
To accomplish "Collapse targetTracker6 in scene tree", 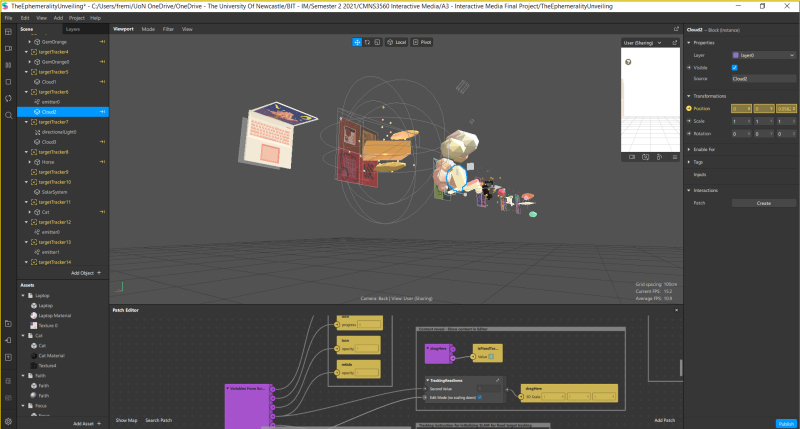I will pos(27,92).
